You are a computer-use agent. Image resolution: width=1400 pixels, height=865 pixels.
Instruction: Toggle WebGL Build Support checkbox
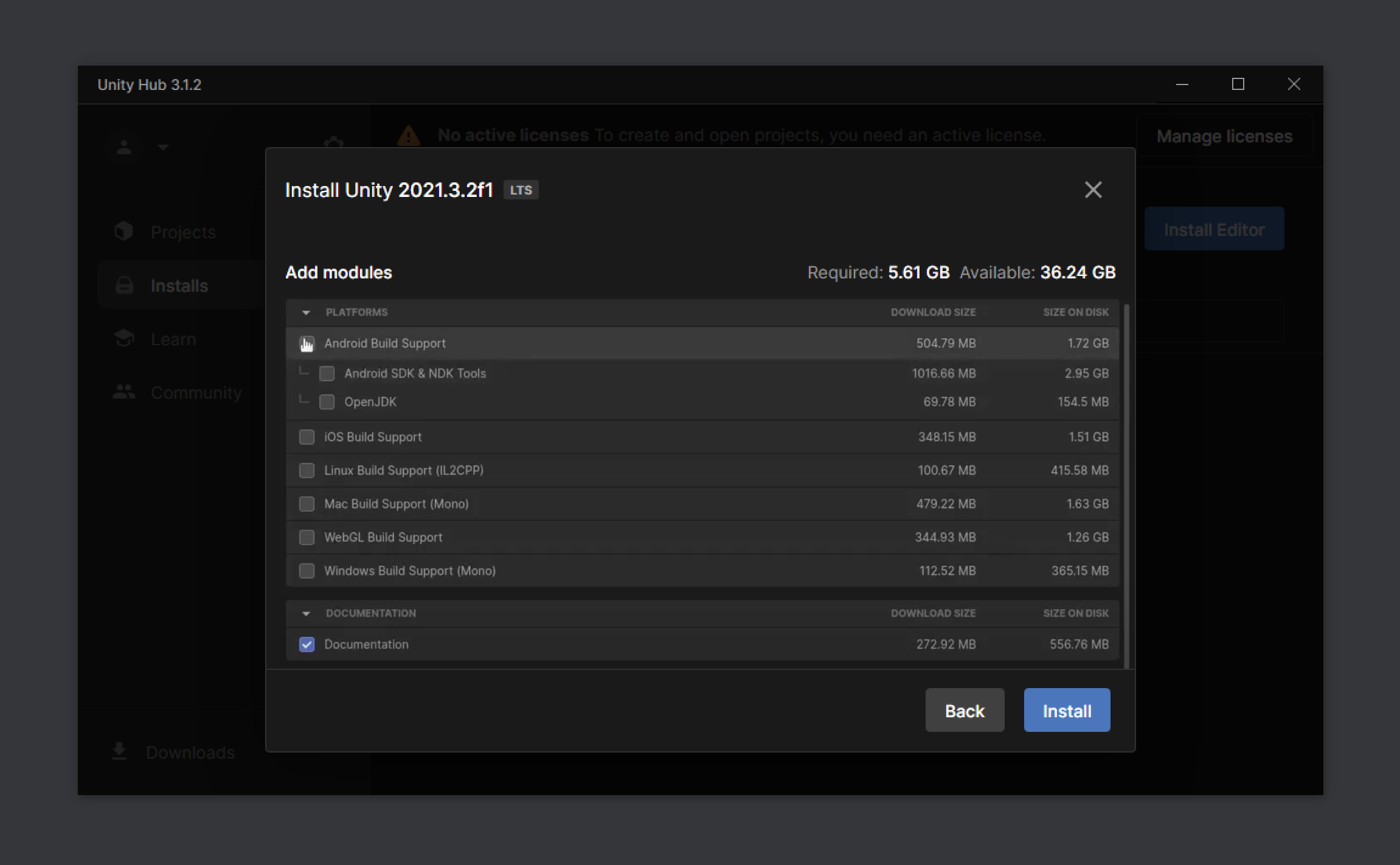click(x=307, y=537)
